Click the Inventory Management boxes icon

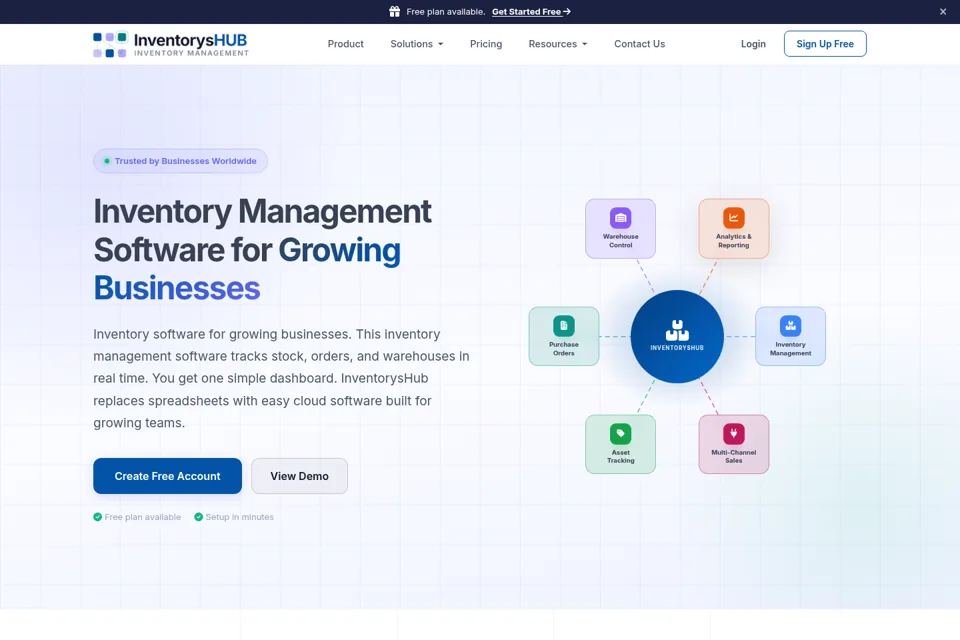point(790,326)
